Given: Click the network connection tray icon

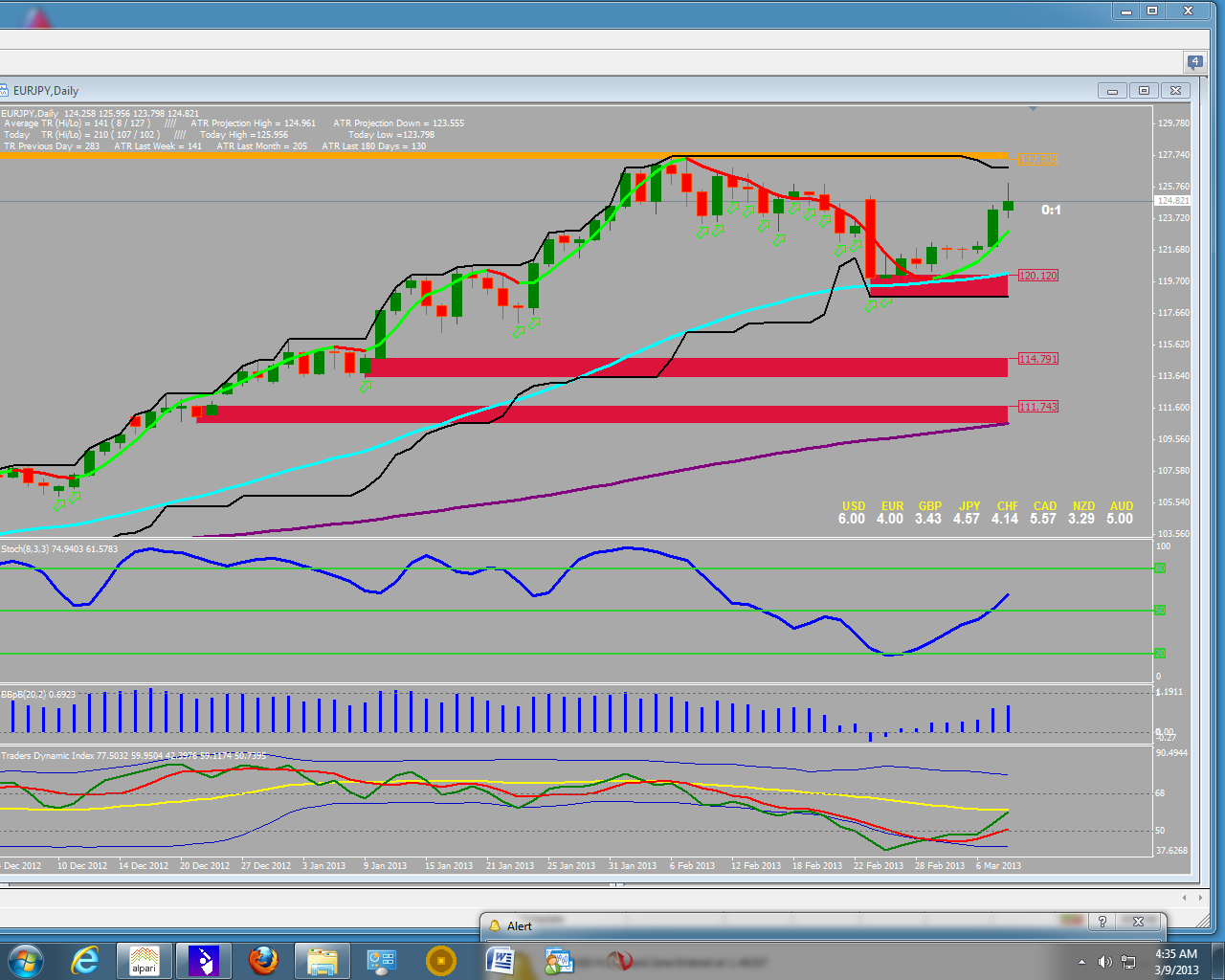Looking at the screenshot, I should (1128, 961).
